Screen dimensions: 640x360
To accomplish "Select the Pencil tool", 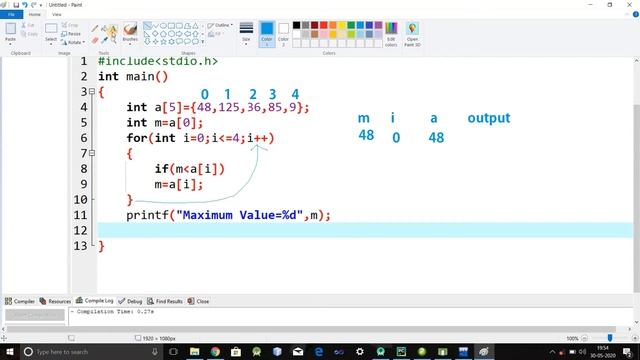I will click(95, 29).
